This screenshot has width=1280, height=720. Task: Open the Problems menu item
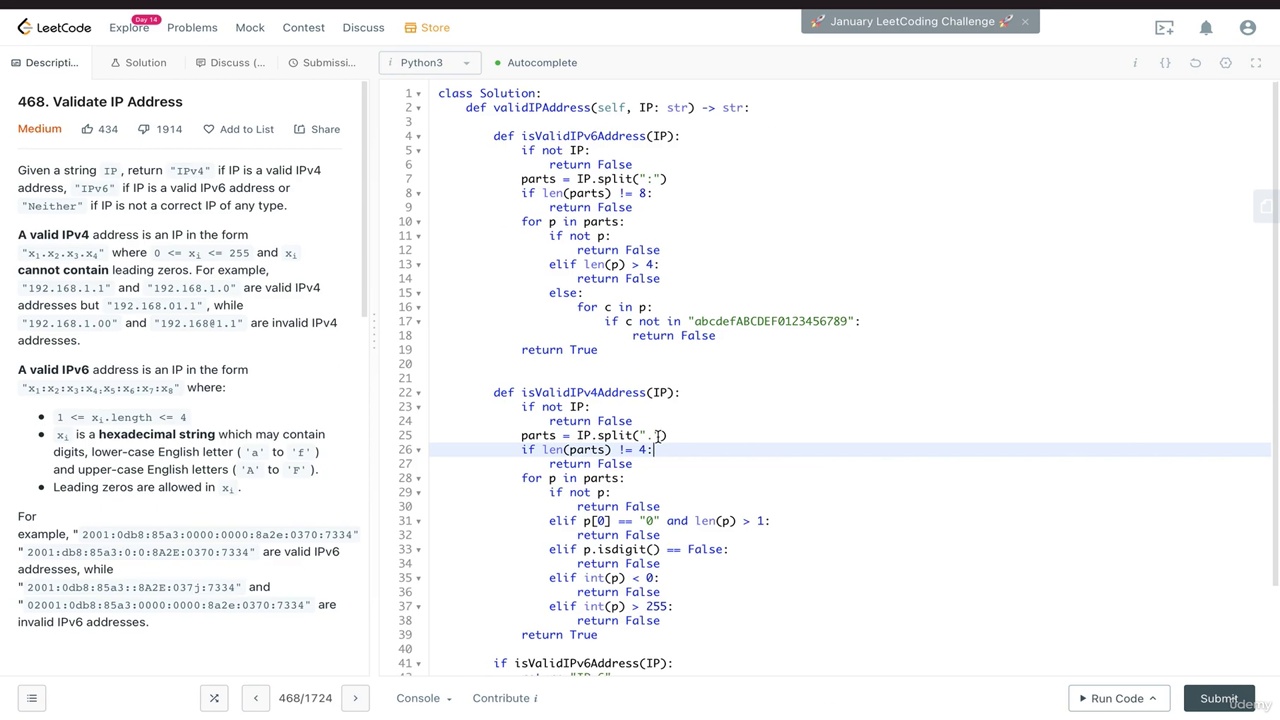pos(192,28)
